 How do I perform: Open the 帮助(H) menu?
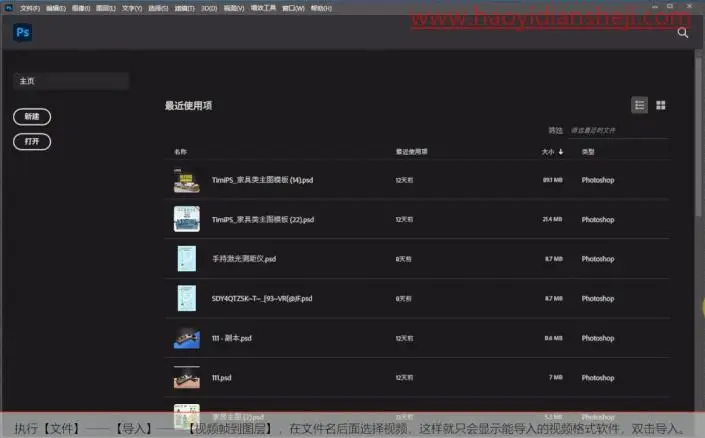click(x=321, y=8)
